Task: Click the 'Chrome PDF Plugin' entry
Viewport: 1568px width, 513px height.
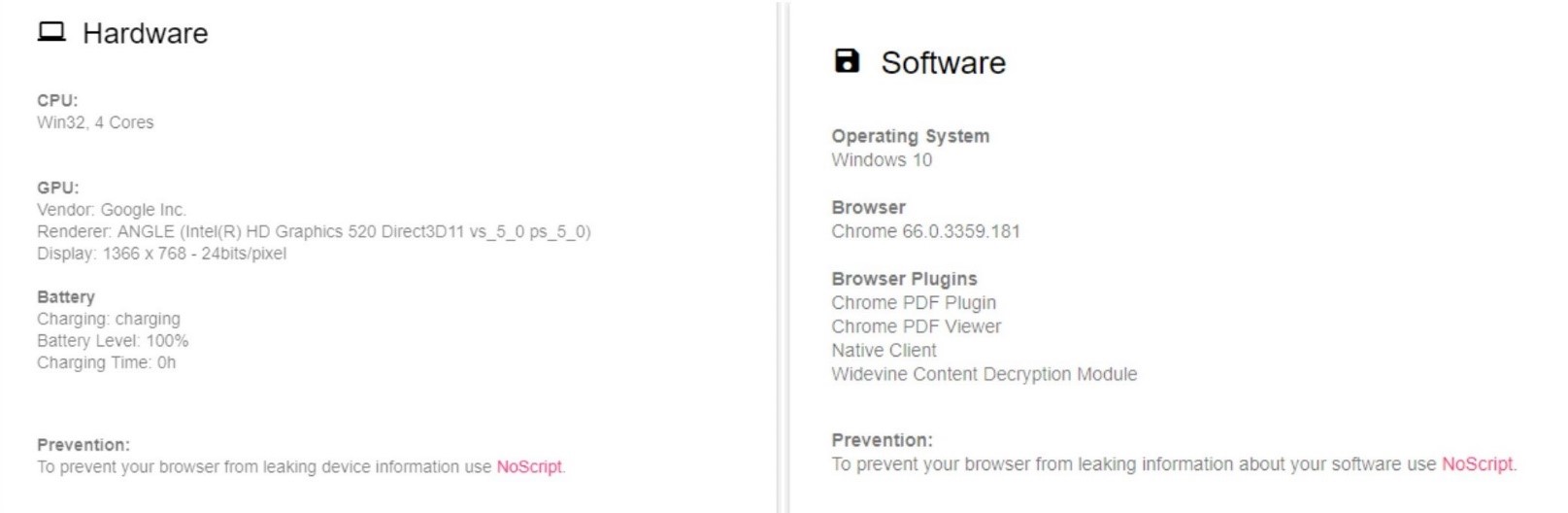Action: 914,303
